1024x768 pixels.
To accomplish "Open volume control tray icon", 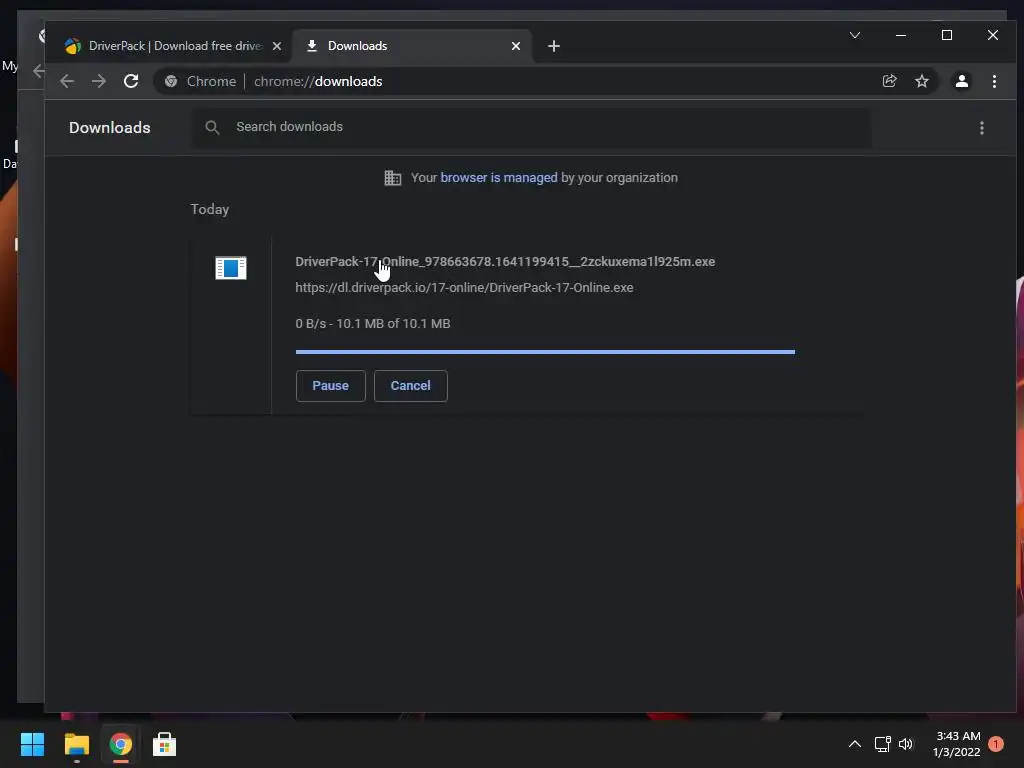I will click(x=906, y=744).
